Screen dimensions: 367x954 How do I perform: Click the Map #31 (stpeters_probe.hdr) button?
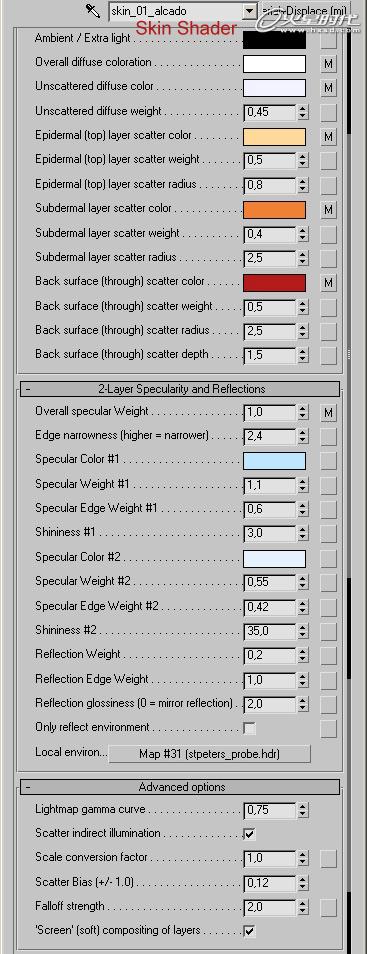(209, 754)
